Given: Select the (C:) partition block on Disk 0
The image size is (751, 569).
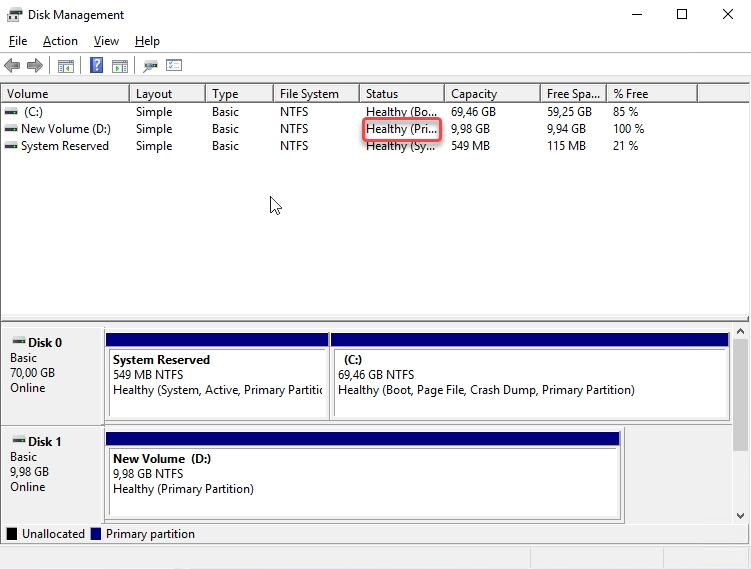Looking at the screenshot, I should 528,382.
